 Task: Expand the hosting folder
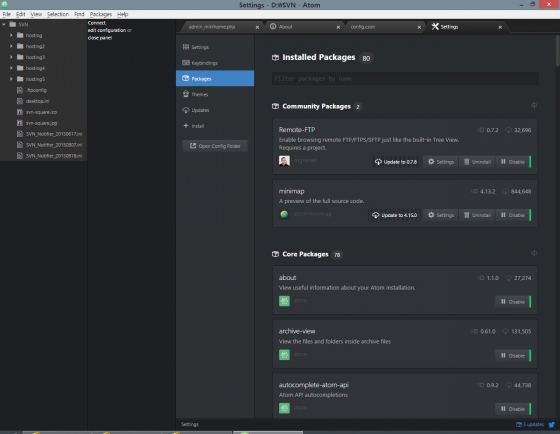tap(11, 35)
